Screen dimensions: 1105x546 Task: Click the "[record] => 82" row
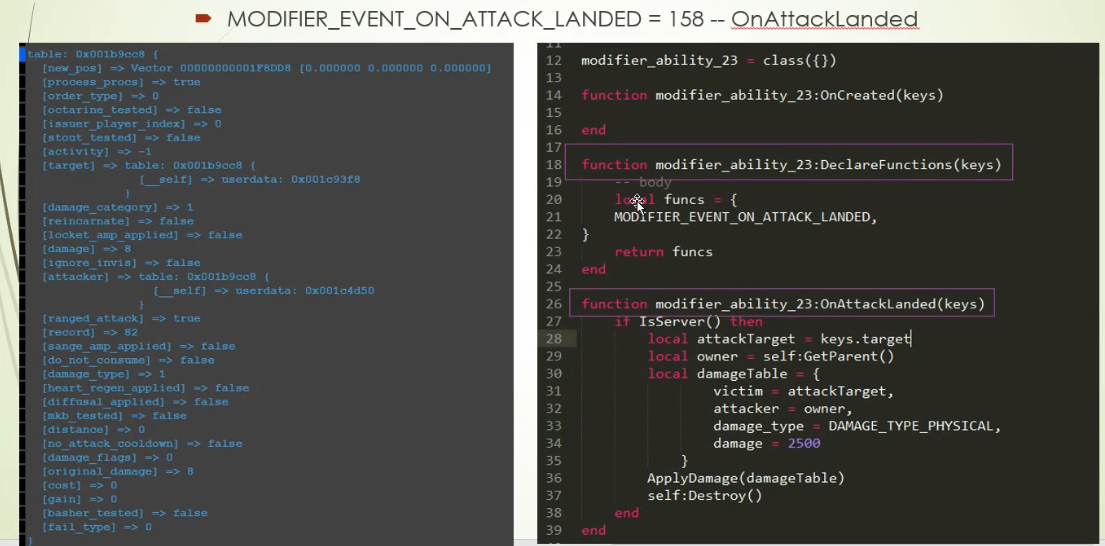pos(89,332)
